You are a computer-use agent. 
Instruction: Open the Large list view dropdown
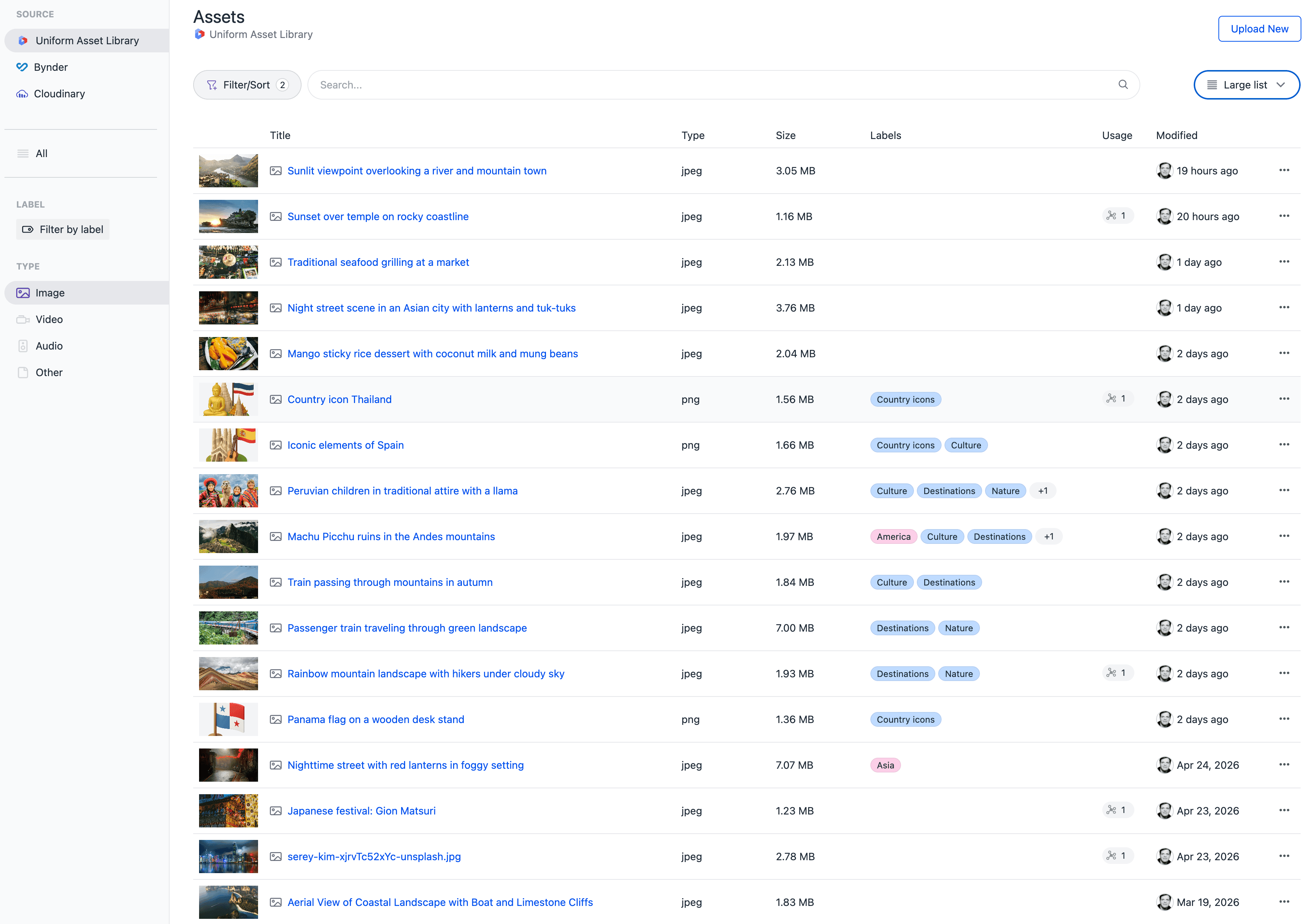[1246, 85]
